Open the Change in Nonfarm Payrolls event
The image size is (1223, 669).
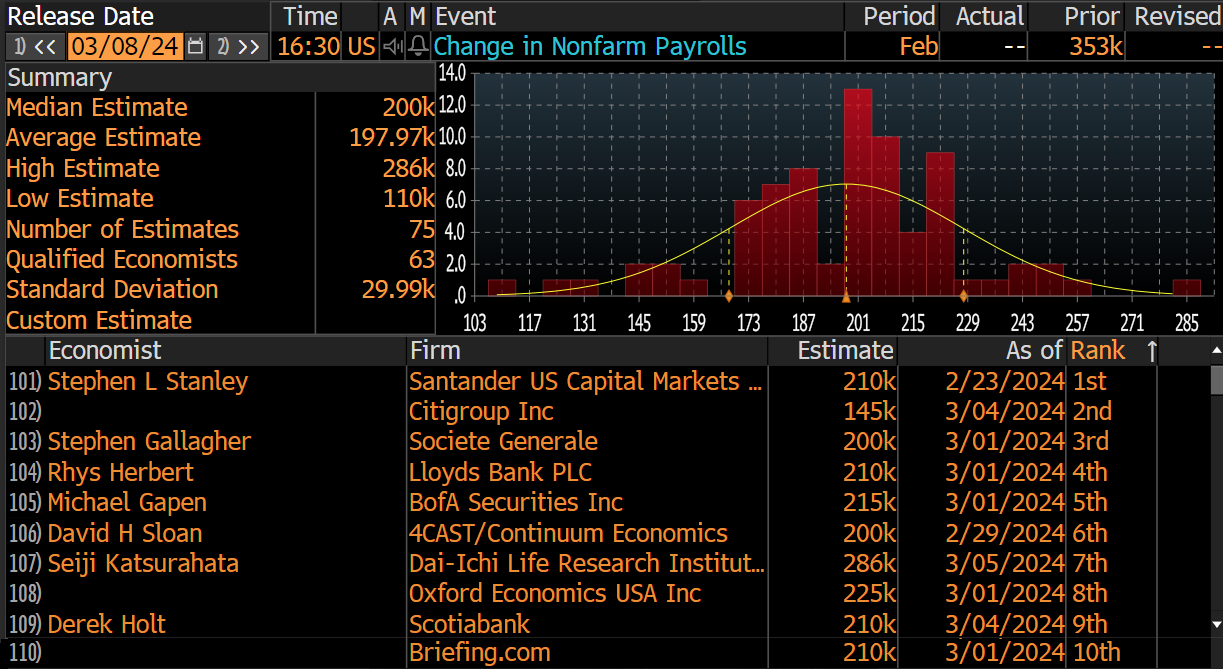(590, 47)
